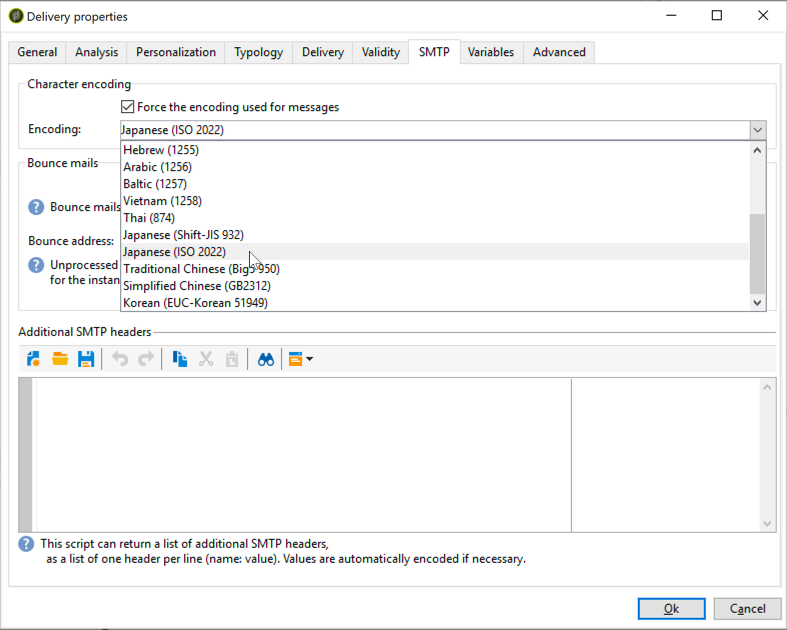The width and height of the screenshot is (787, 630).
Task: Select Traditional Chinese (Big5 950) encoding
Action: point(435,269)
